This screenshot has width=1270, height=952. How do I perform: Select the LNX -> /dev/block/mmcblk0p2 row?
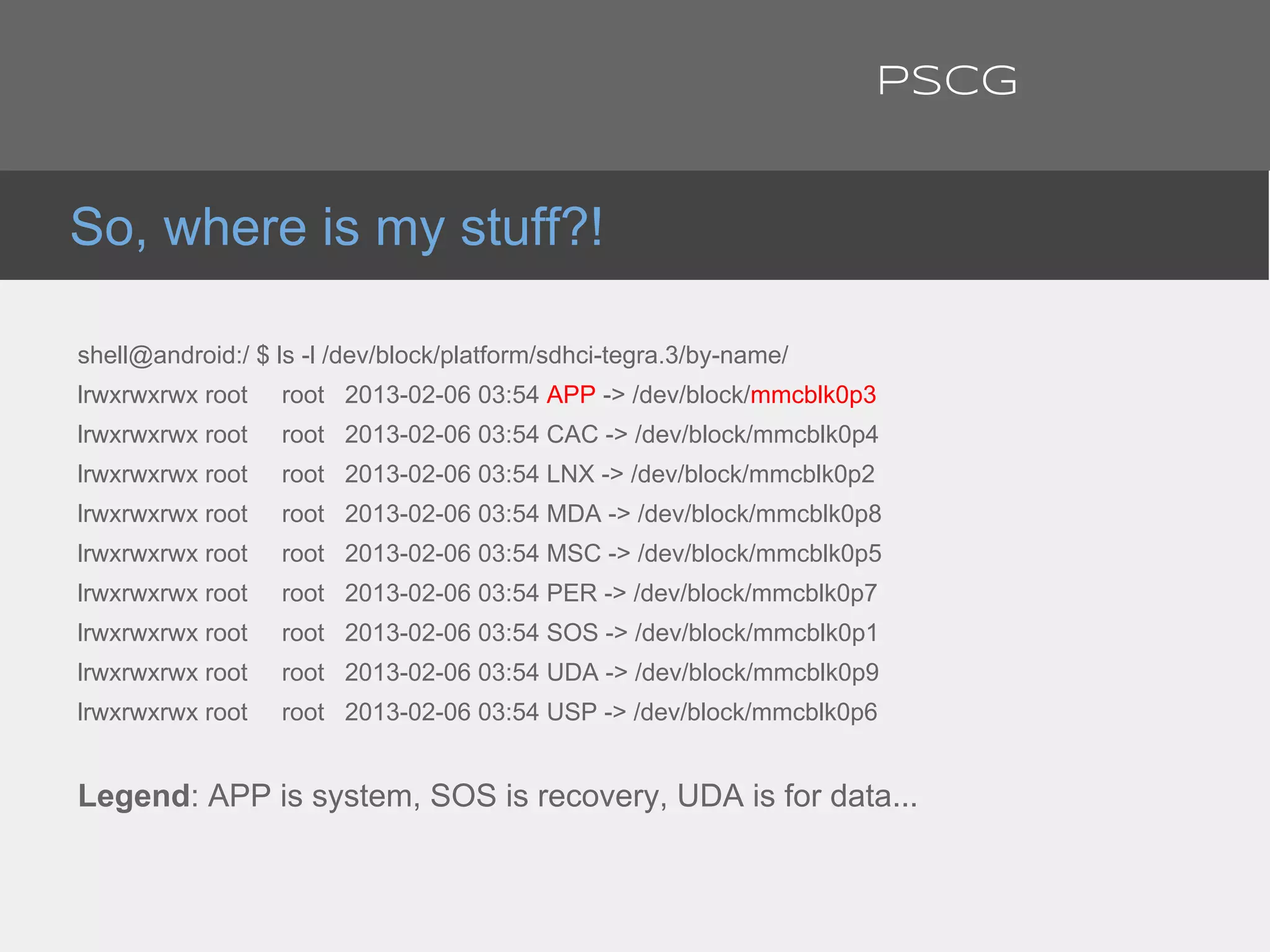point(476,474)
